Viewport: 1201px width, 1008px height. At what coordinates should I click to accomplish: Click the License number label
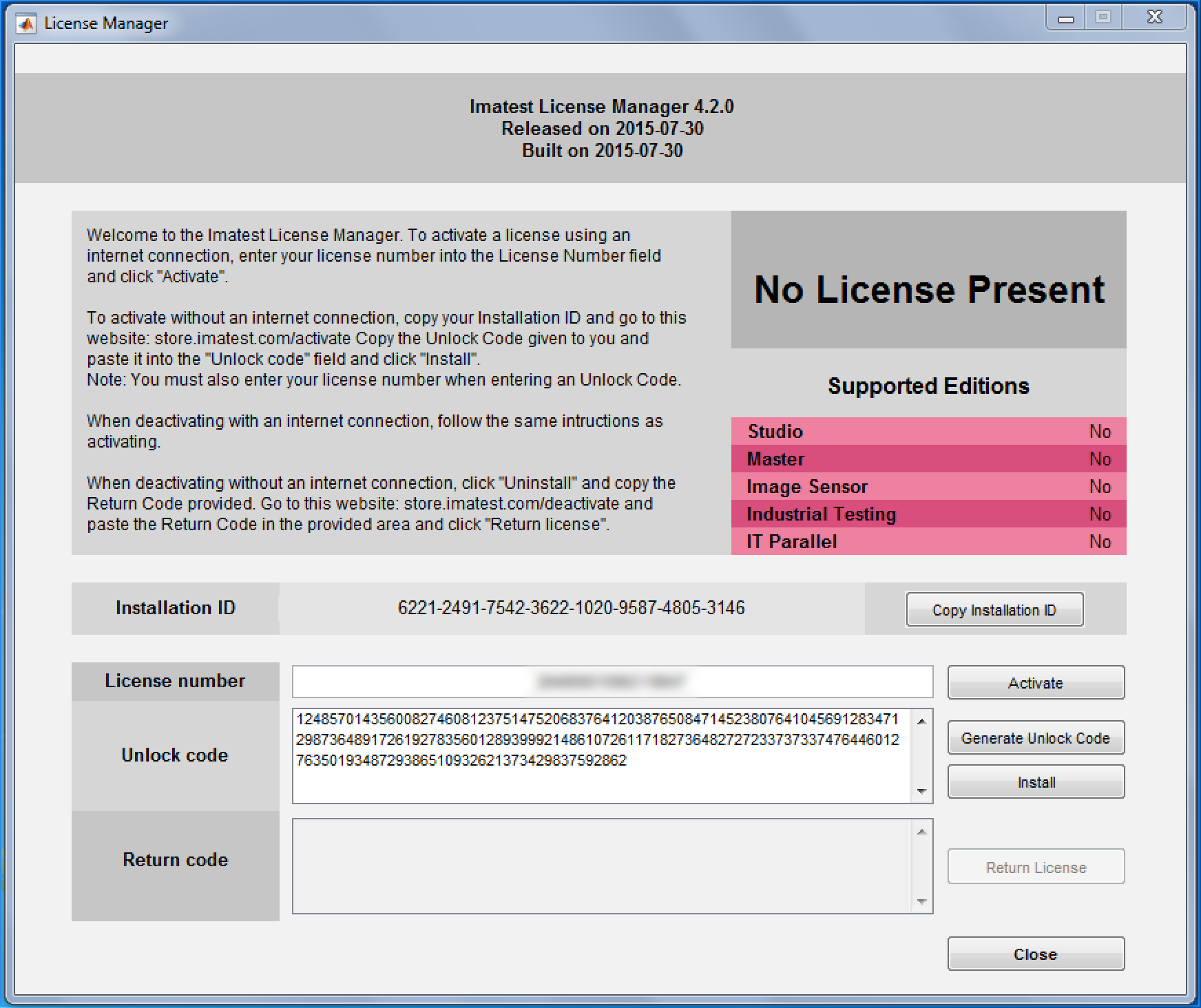175,681
